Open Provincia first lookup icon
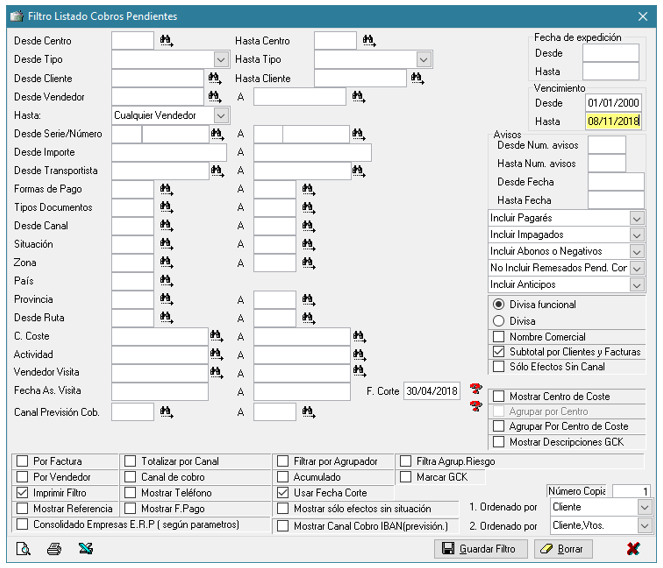Viewport: 663px width, 568px height. click(x=167, y=299)
